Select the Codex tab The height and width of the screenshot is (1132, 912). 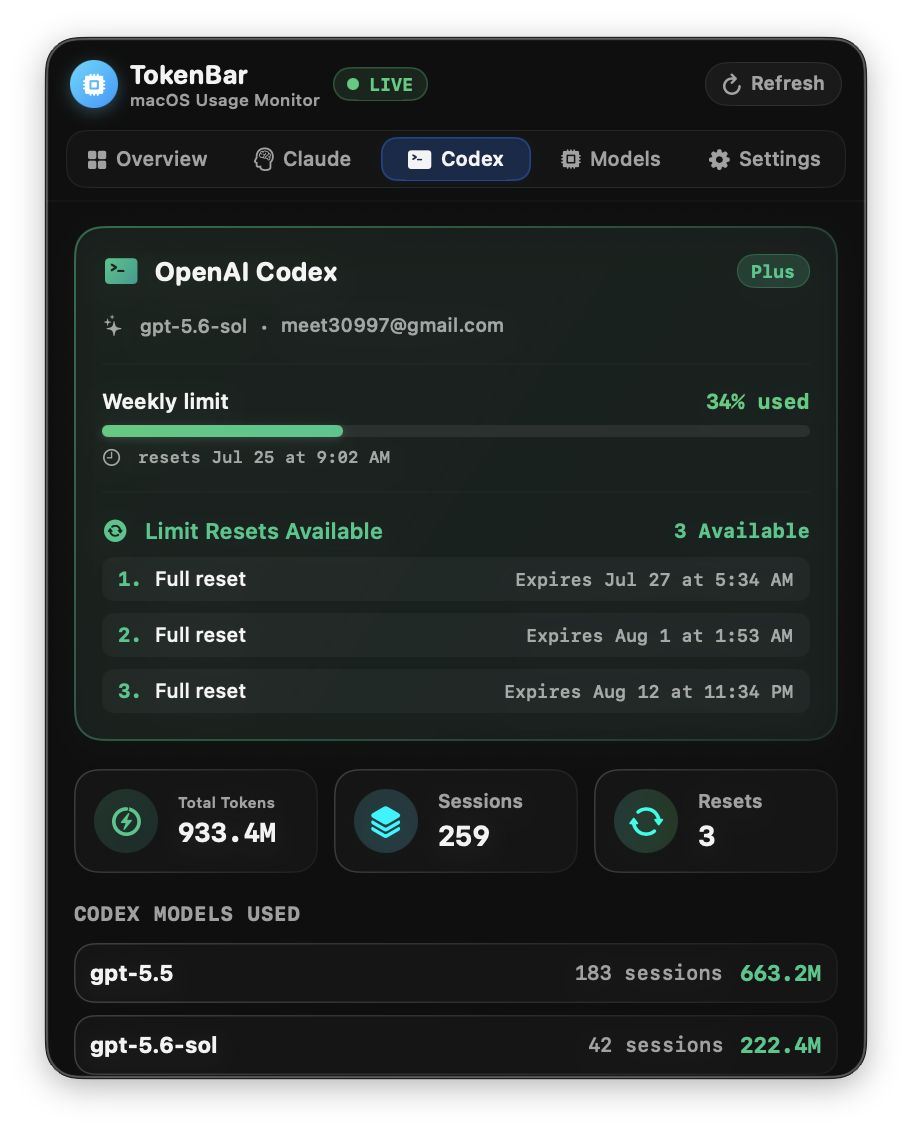pyautogui.click(x=456, y=160)
